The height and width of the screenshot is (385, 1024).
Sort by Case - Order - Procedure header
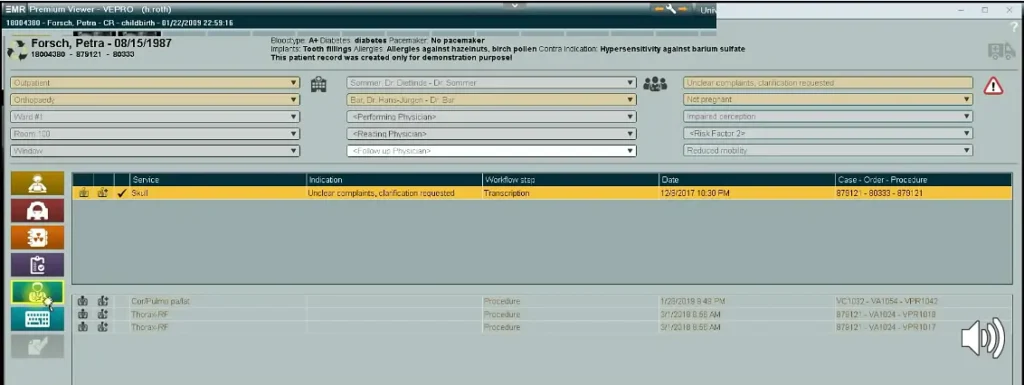pos(923,179)
